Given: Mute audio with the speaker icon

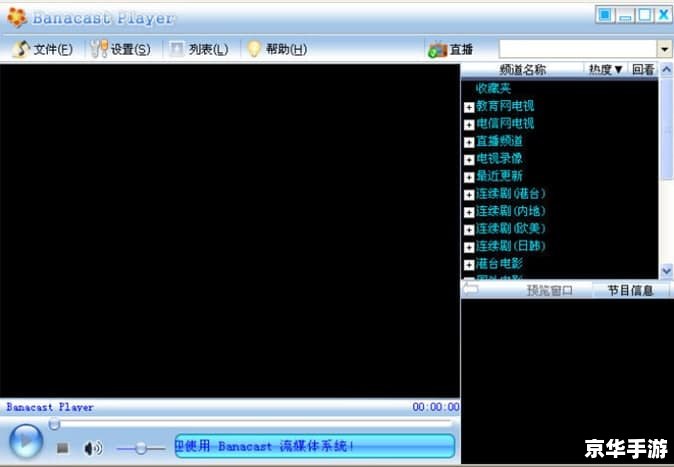Looking at the screenshot, I should pyautogui.click(x=93, y=448).
